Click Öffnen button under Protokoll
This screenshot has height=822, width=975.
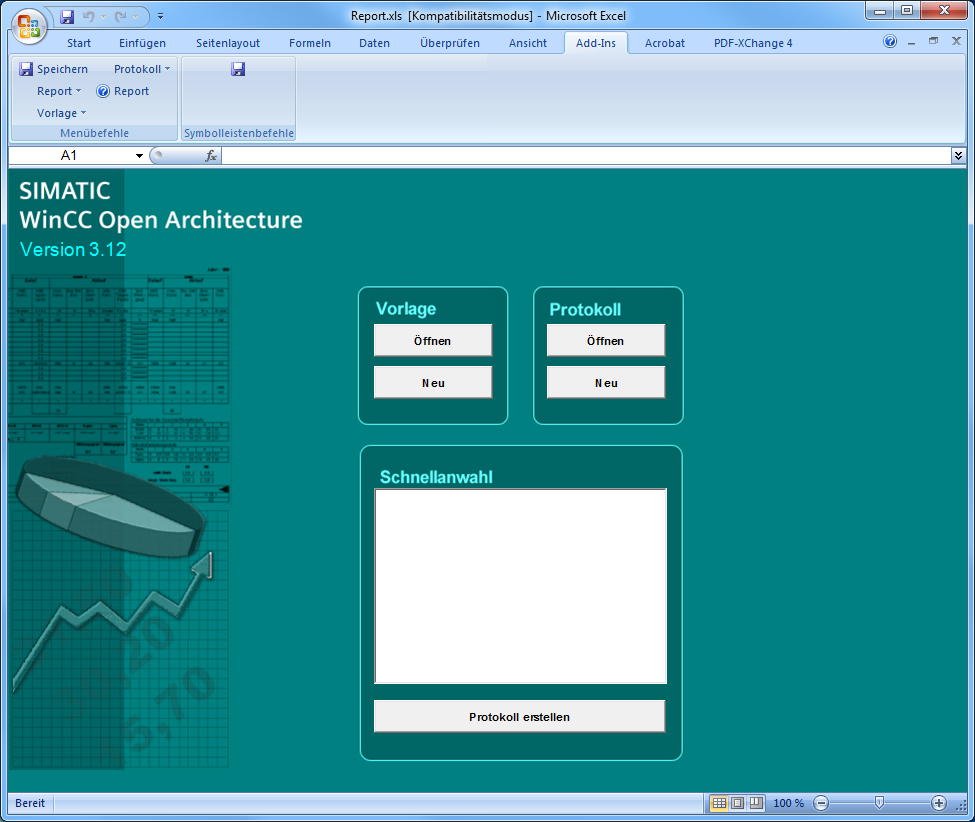(606, 340)
